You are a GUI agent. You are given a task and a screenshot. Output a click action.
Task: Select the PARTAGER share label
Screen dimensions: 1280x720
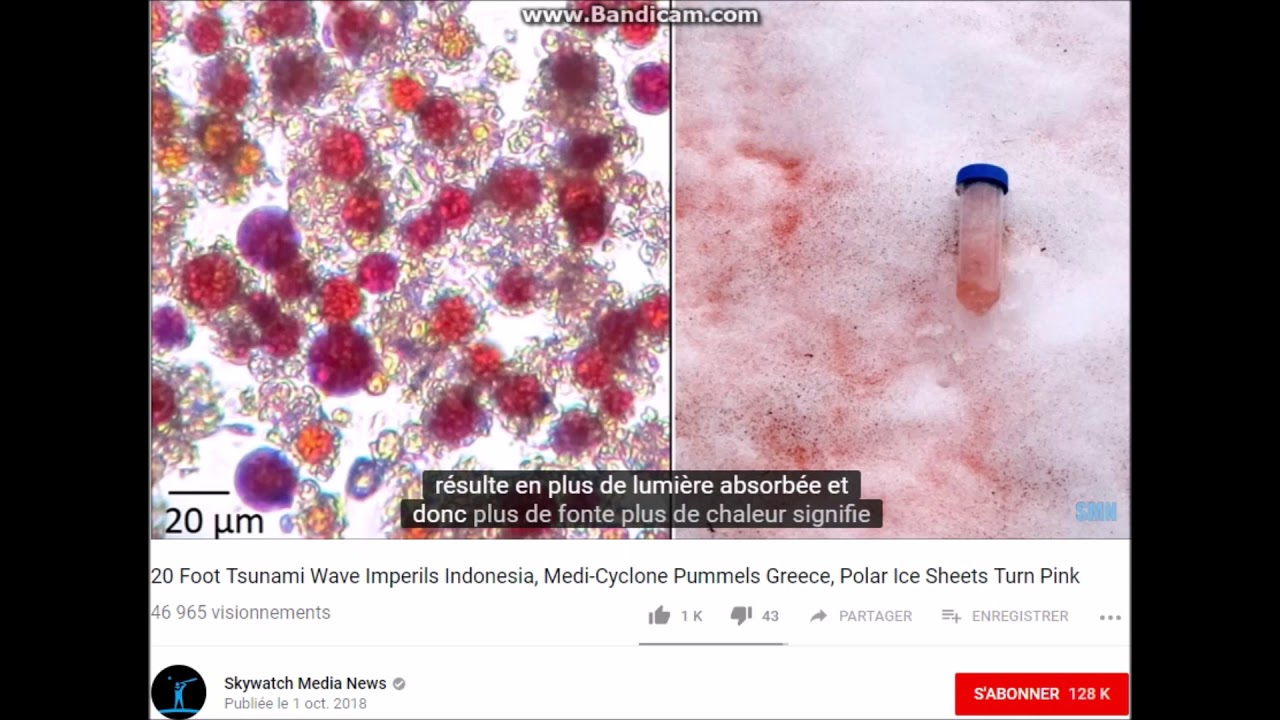pos(875,616)
